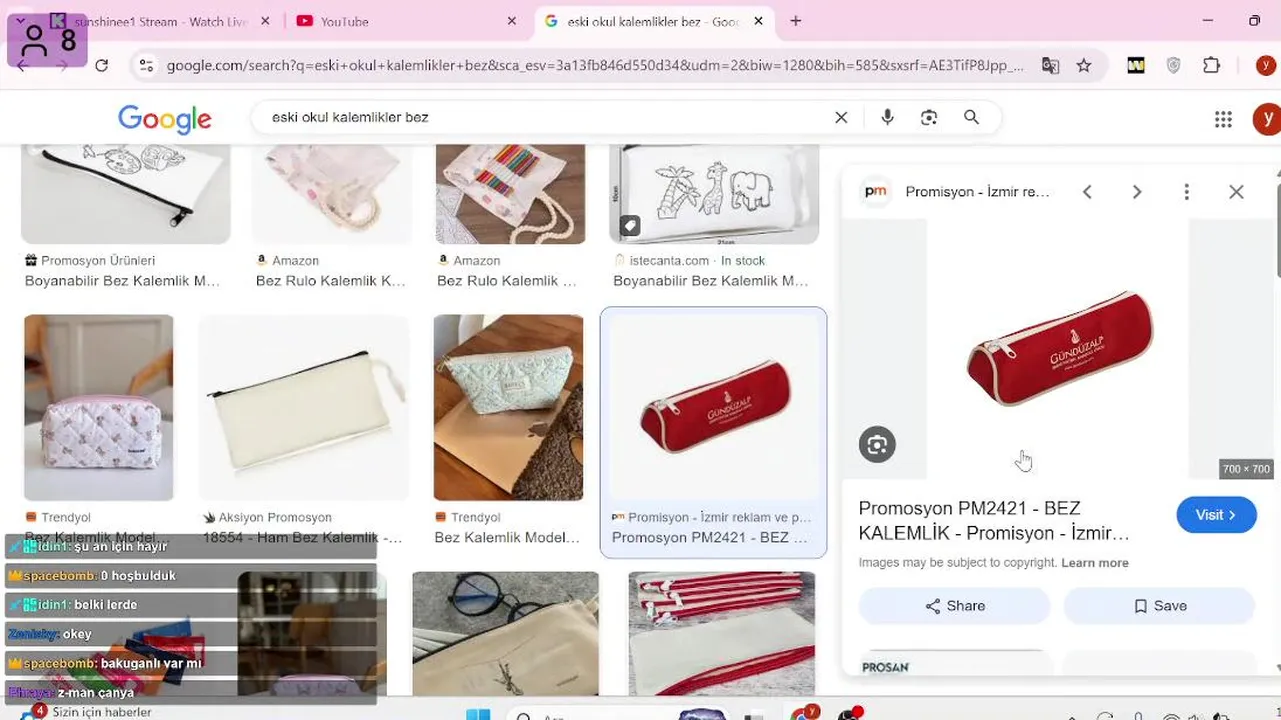The height and width of the screenshot is (720, 1281).
Task: Click Boyanabilir Bez Kalemlik from Promosyon Ürünleri
Action: 122,281
